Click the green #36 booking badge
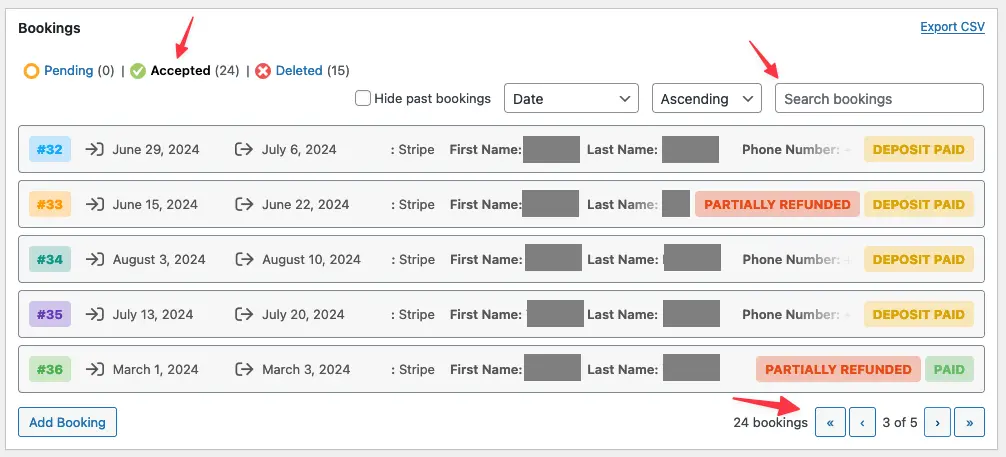The width and height of the screenshot is (1006, 457). pyautogui.click(x=50, y=370)
